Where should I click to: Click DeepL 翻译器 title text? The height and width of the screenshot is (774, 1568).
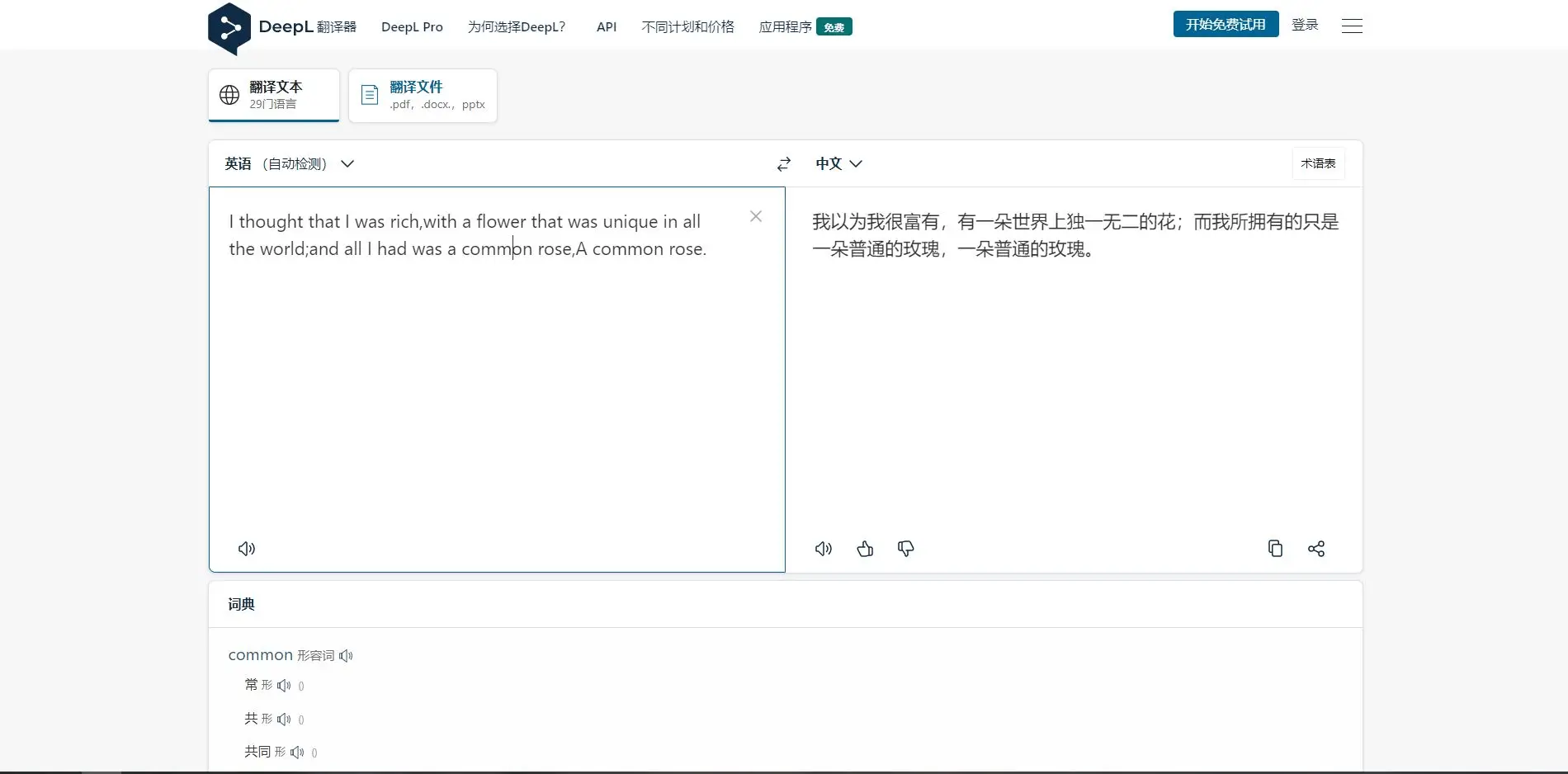point(307,26)
